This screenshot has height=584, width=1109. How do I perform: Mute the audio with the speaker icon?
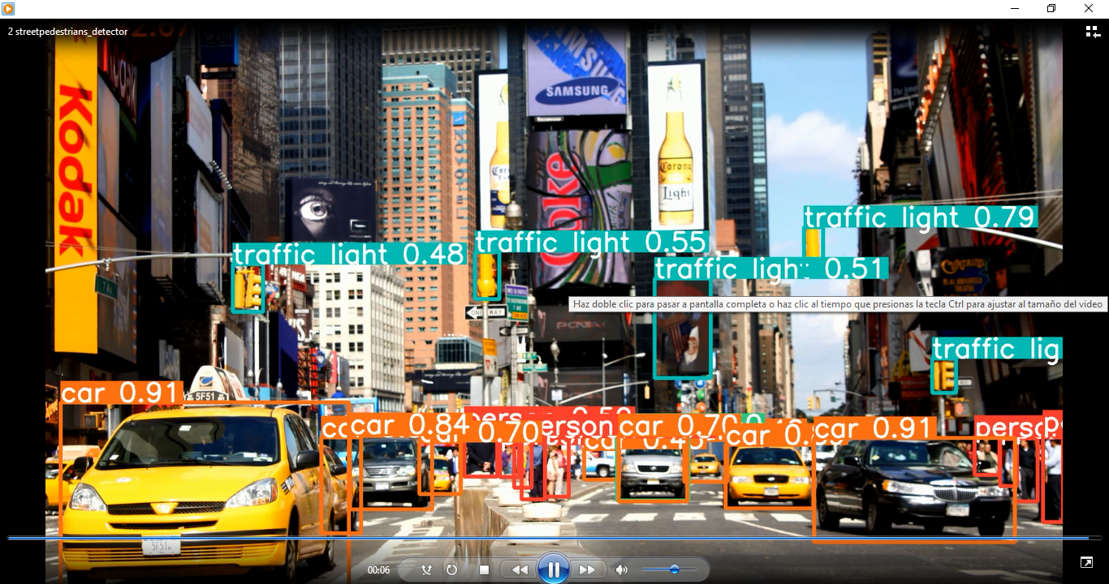[621, 570]
